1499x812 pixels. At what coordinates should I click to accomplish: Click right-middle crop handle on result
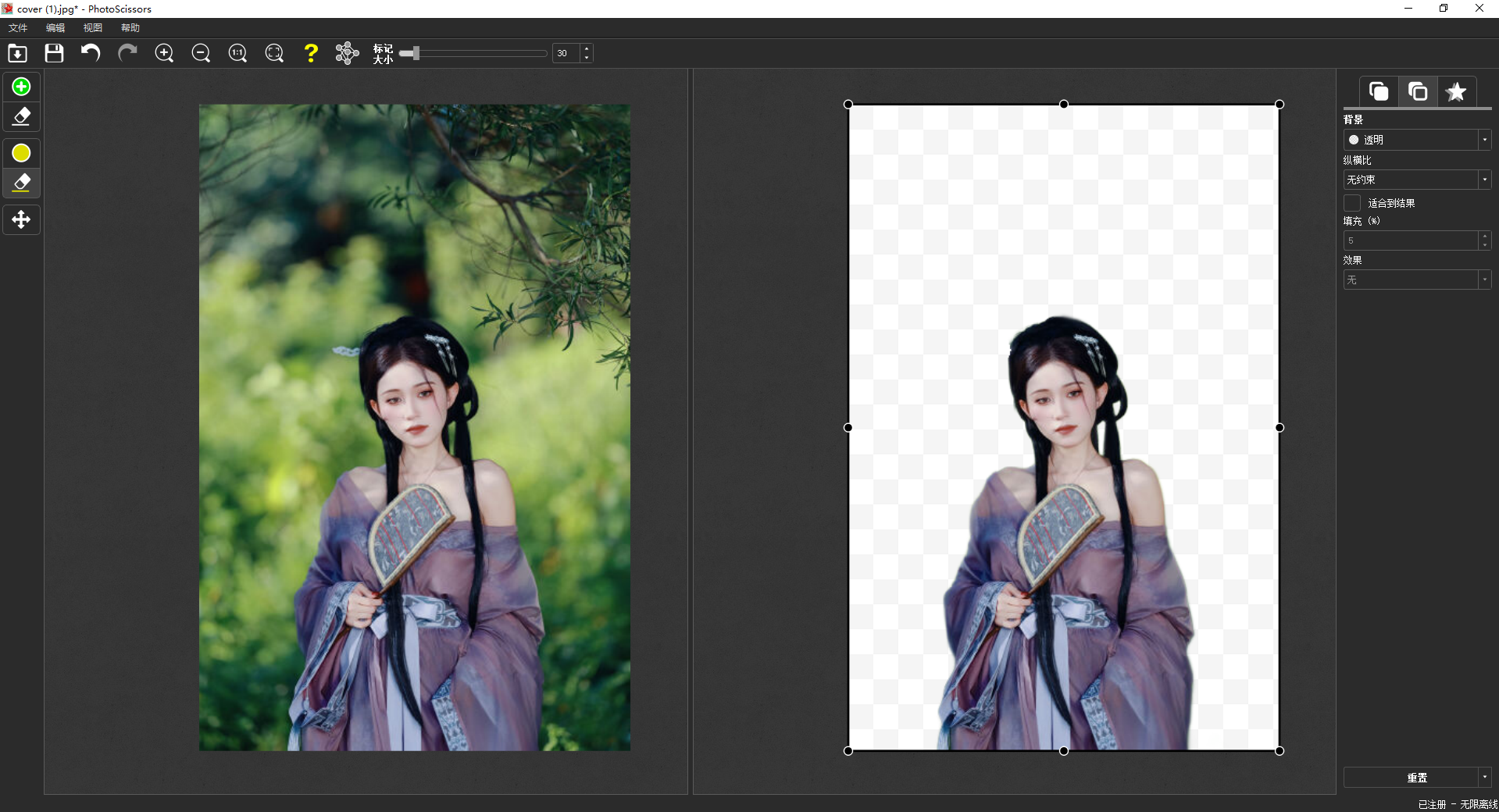point(1280,428)
